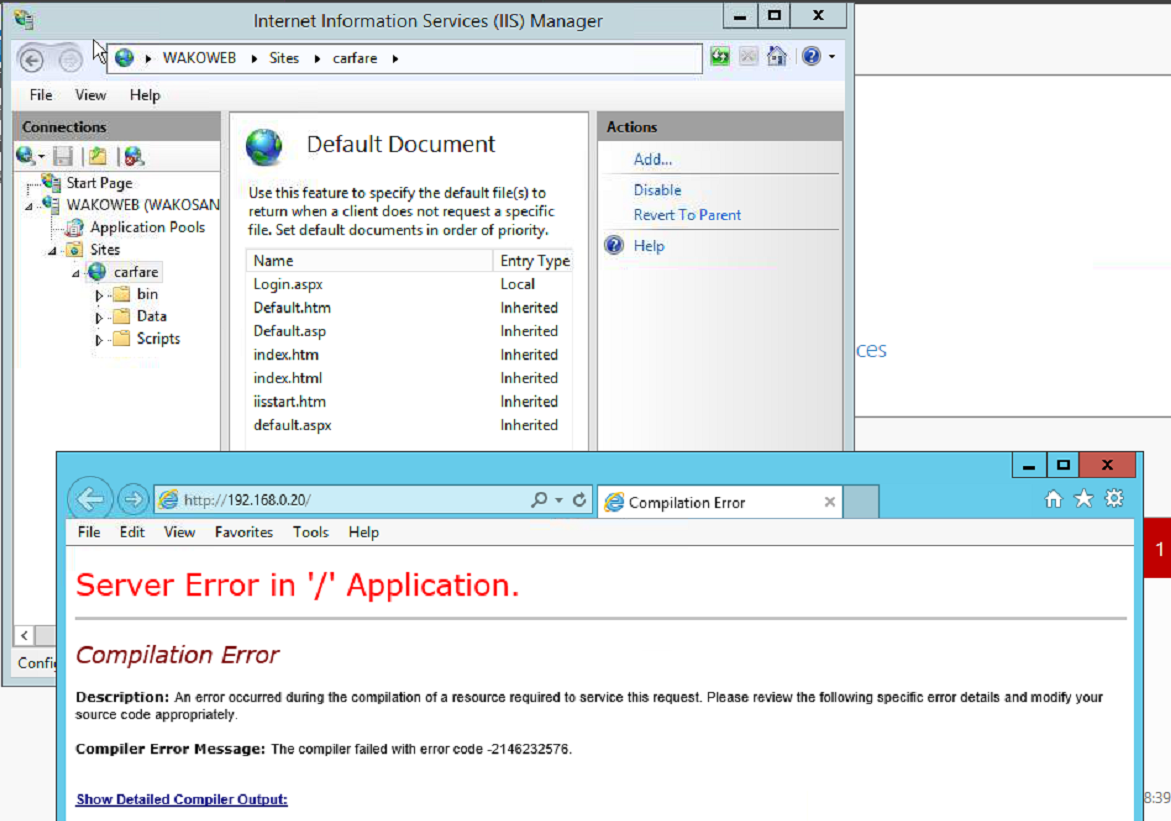Expand the bin folder node
1171x821 pixels.
pos(99,295)
